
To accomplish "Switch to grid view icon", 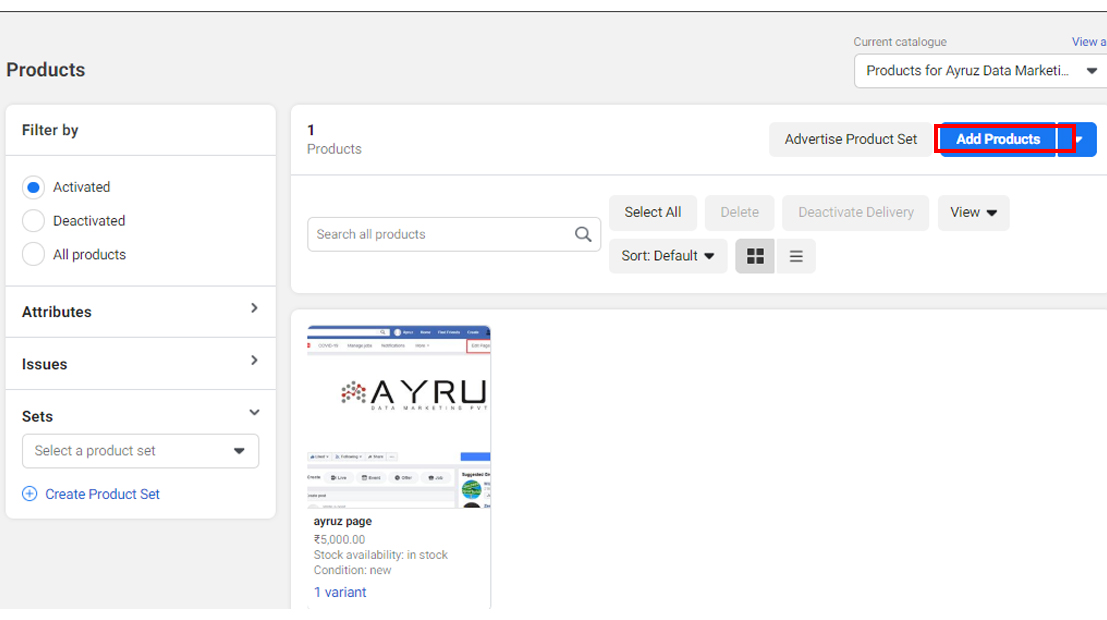I will coord(755,256).
